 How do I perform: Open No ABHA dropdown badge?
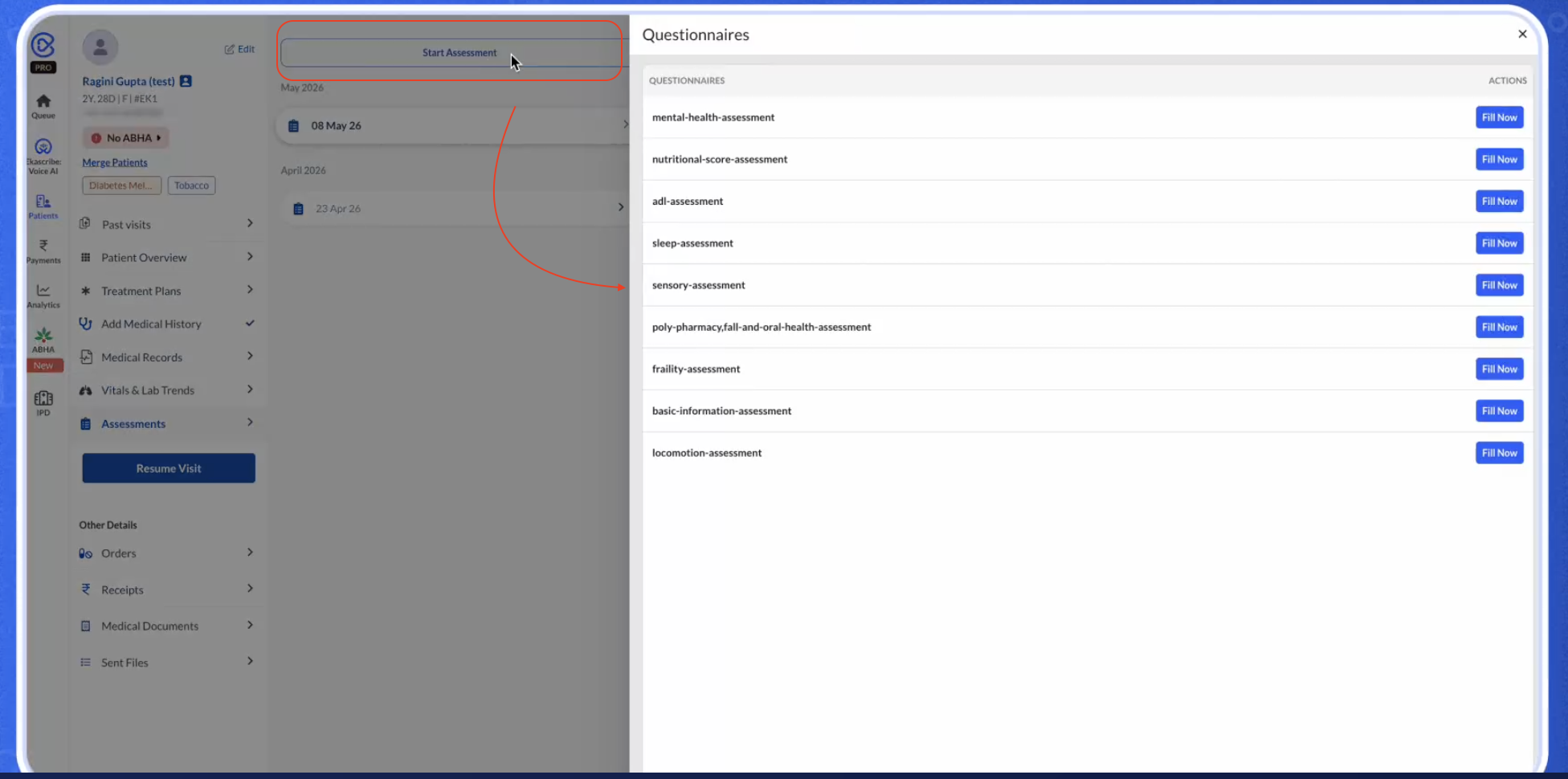(x=125, y=138)
